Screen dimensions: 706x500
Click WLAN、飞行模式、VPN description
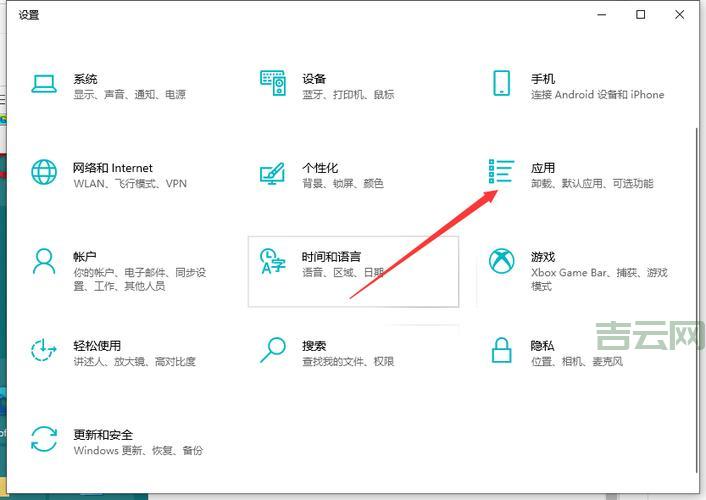click(x=130, y=184)
